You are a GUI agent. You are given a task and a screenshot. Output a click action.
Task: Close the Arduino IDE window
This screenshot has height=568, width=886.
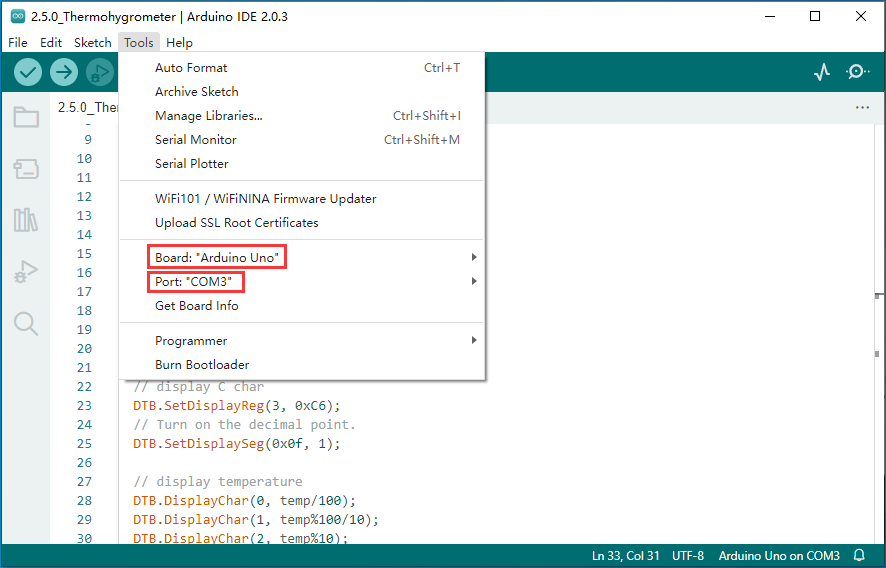(861, 16)
